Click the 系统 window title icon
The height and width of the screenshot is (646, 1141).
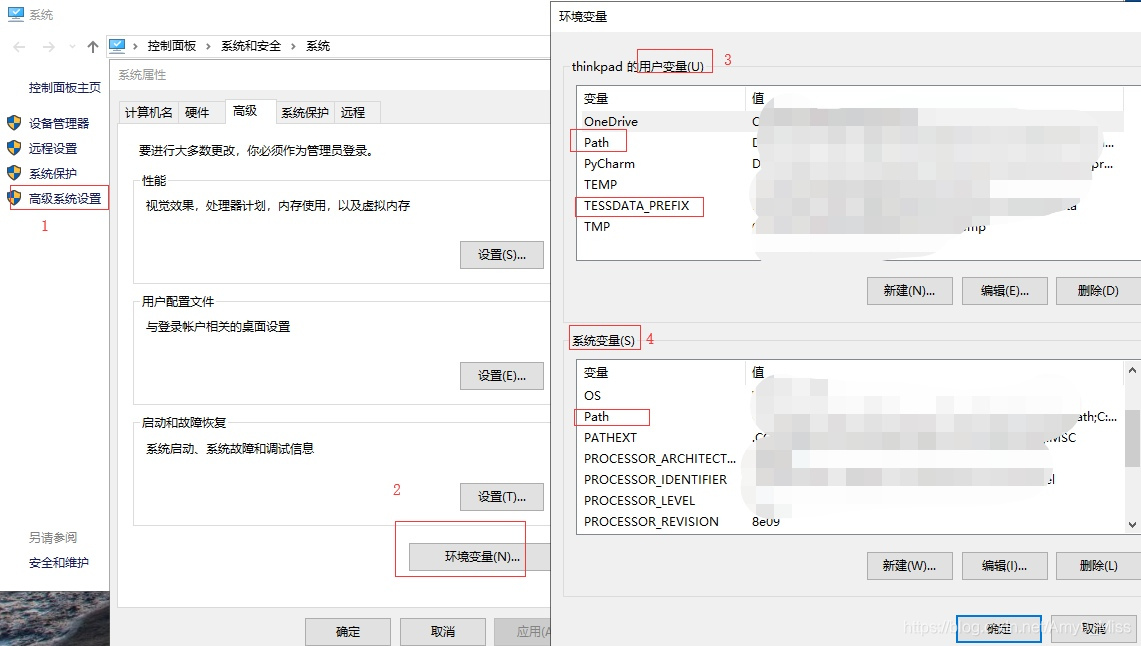coord(15,14)
